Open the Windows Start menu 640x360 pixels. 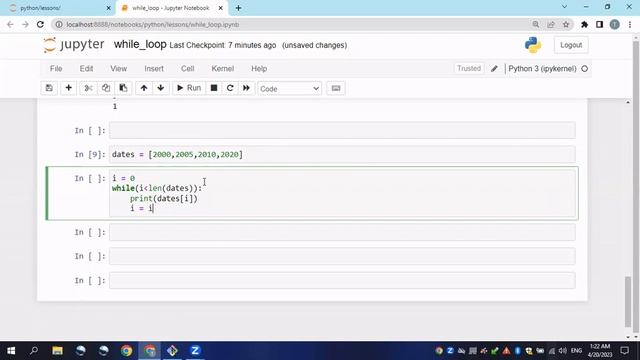coord(11,351)
